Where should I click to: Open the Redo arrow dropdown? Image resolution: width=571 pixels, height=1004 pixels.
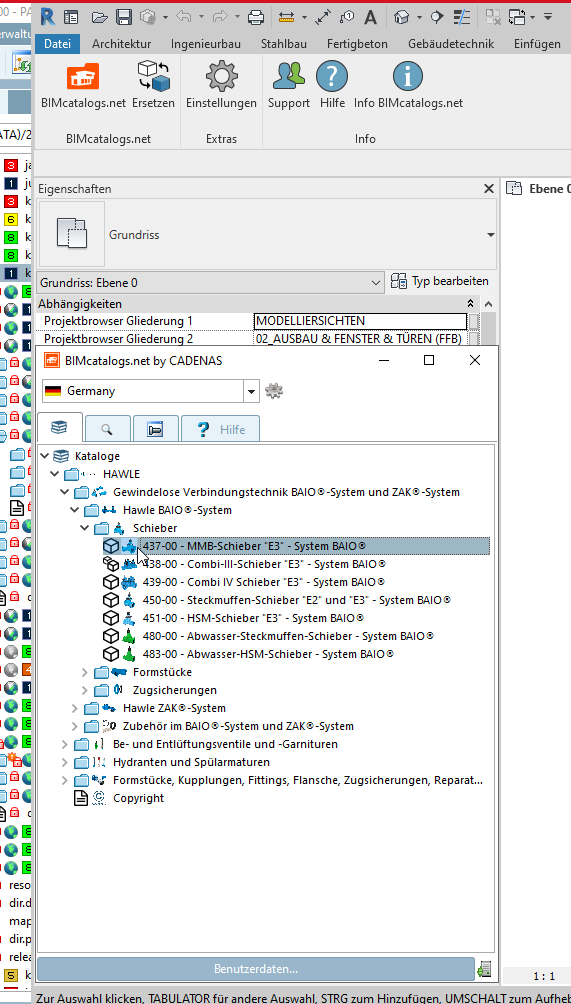(x=237, y=17)
